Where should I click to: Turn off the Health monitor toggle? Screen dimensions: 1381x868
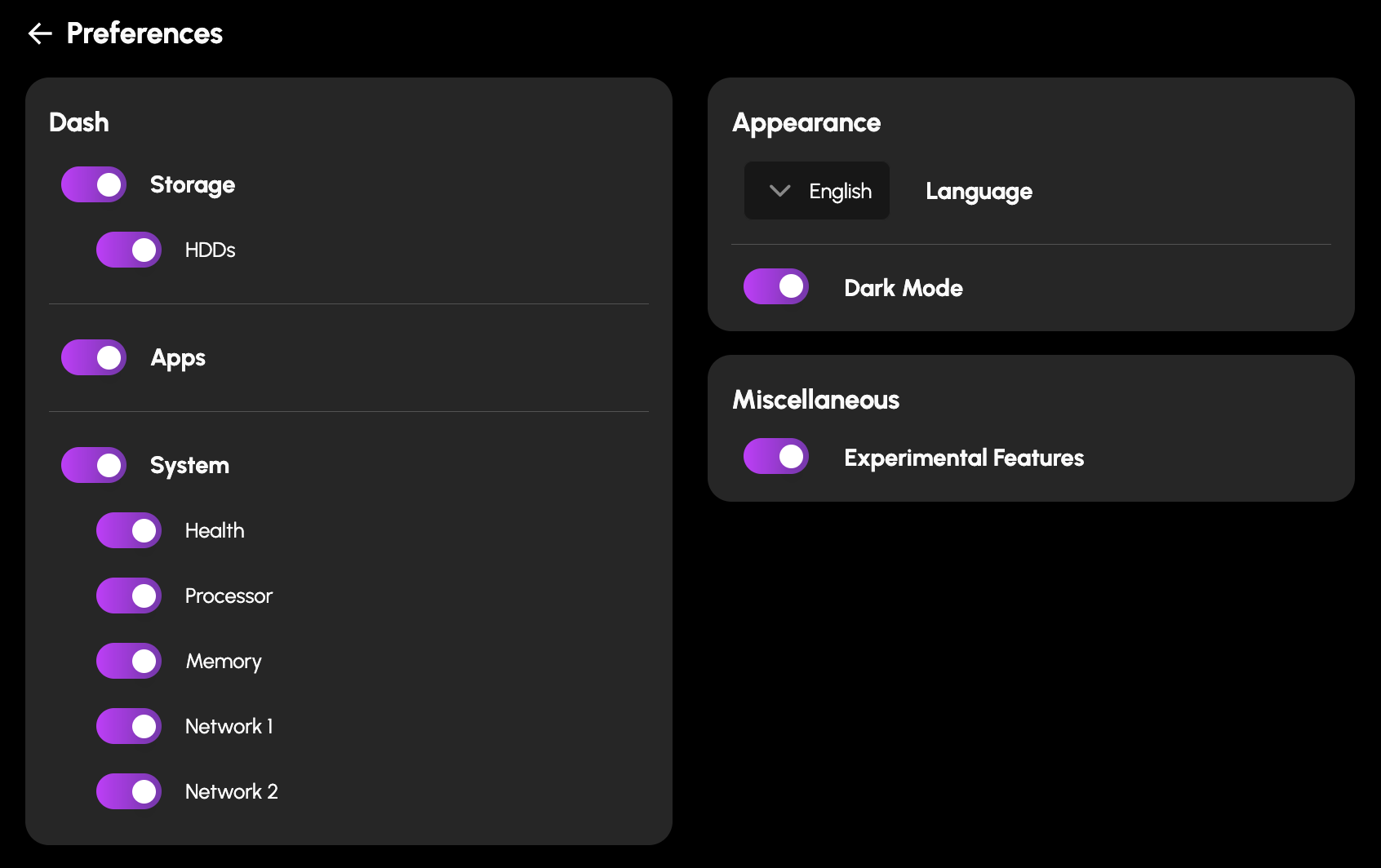[x=128, y=530]
